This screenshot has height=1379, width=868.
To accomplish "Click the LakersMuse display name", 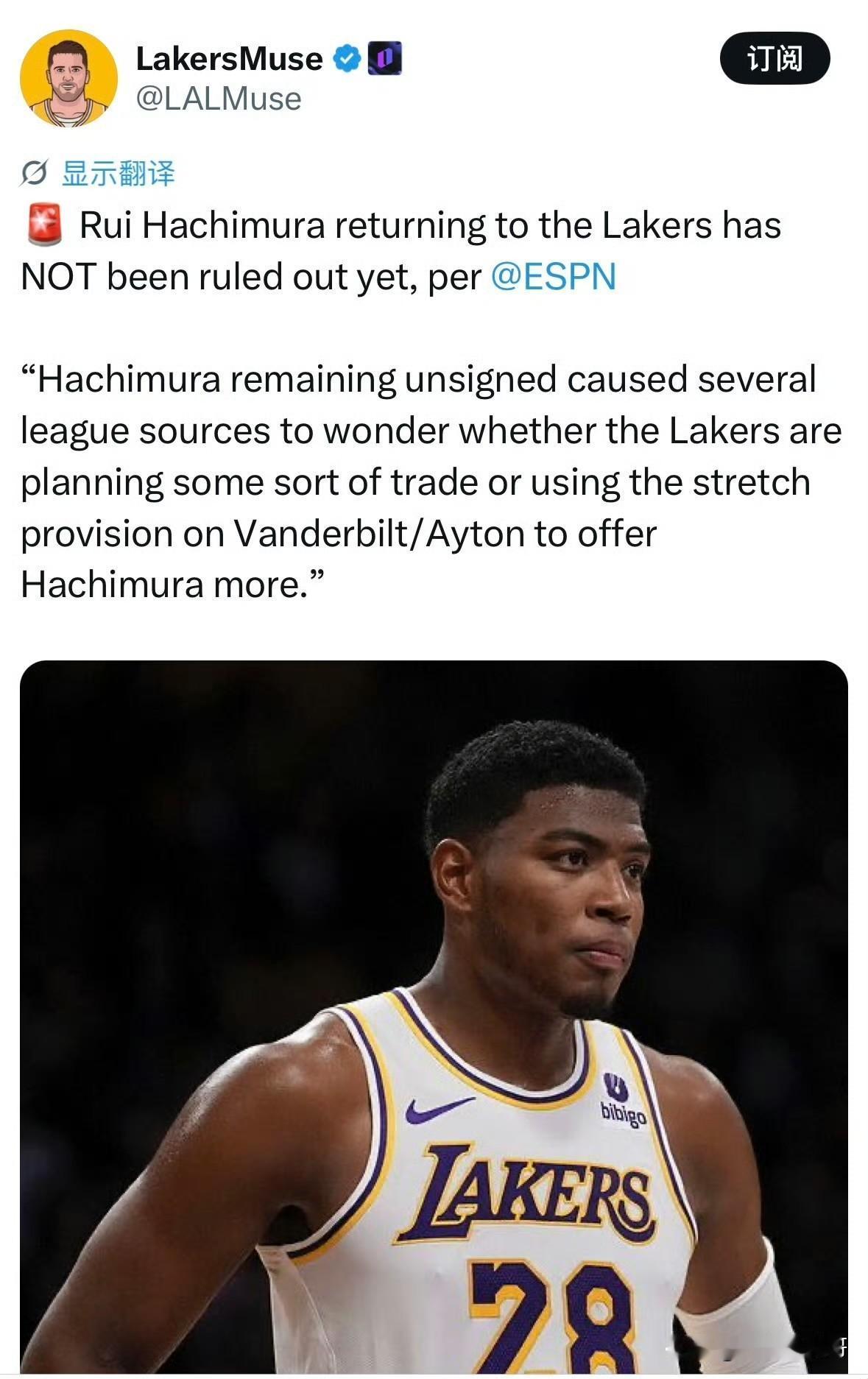I will pyautogui.click(x=229, y=59).
